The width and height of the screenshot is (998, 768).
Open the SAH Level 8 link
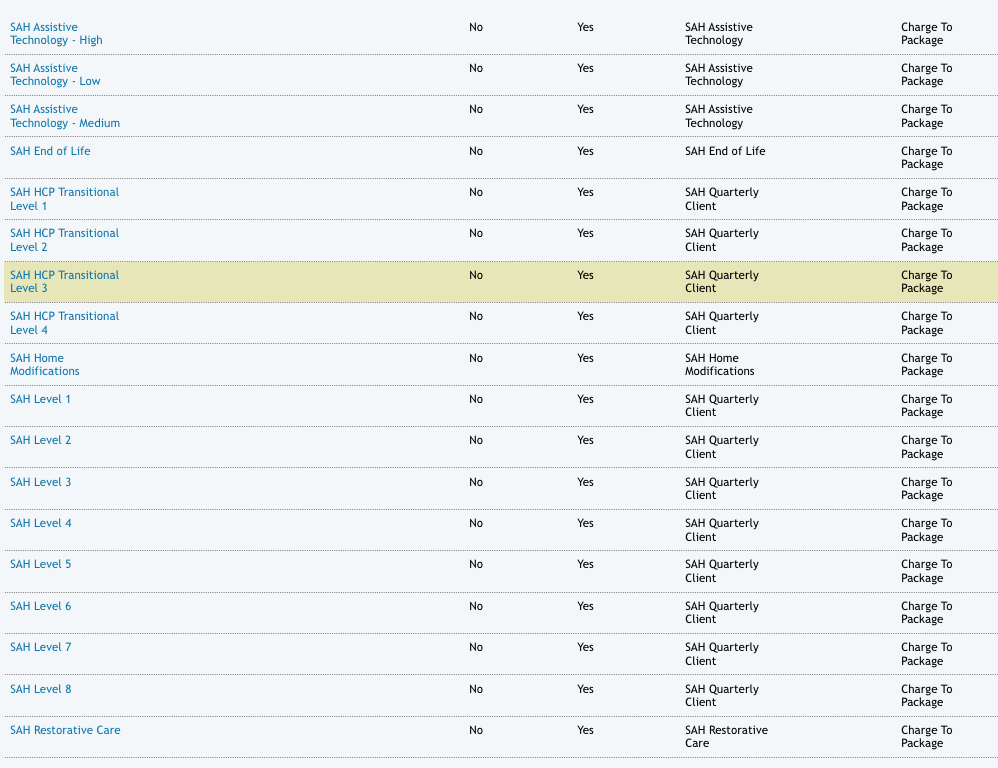coord(41,689)
